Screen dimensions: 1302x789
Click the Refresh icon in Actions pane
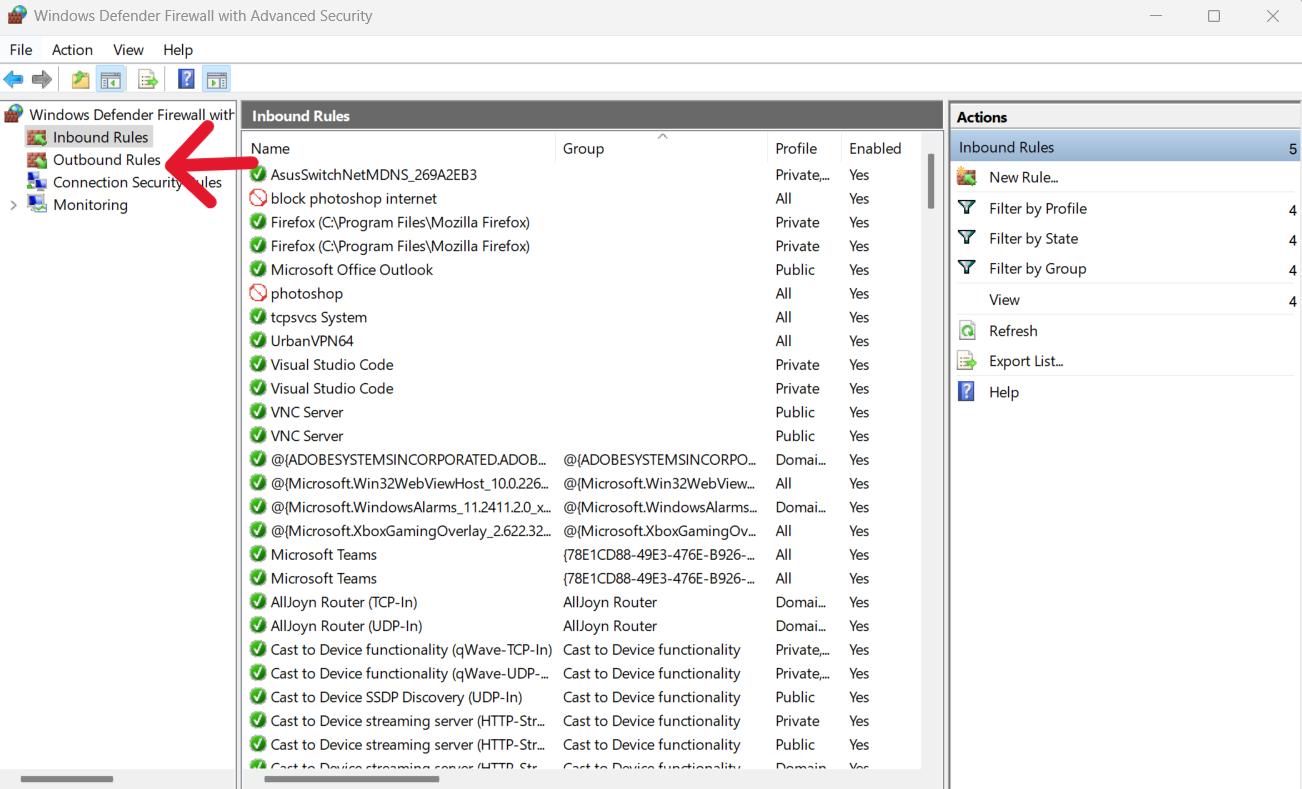point(967,331)
